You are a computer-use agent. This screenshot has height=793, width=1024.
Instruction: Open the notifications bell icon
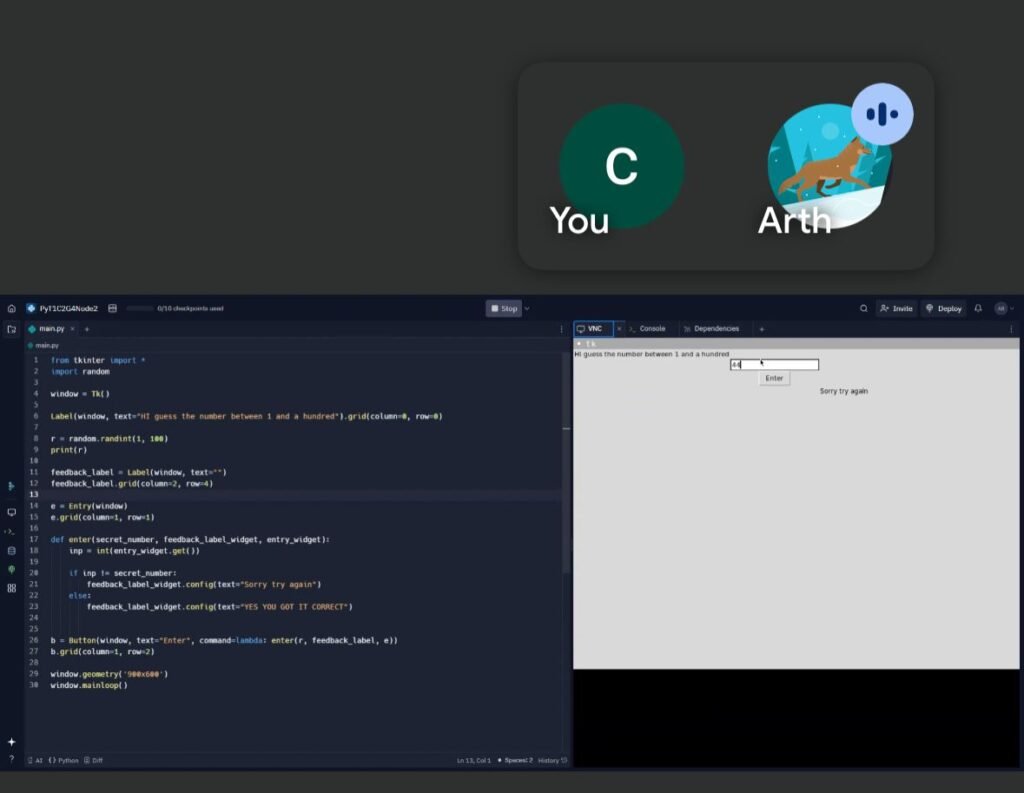(978, 309)
